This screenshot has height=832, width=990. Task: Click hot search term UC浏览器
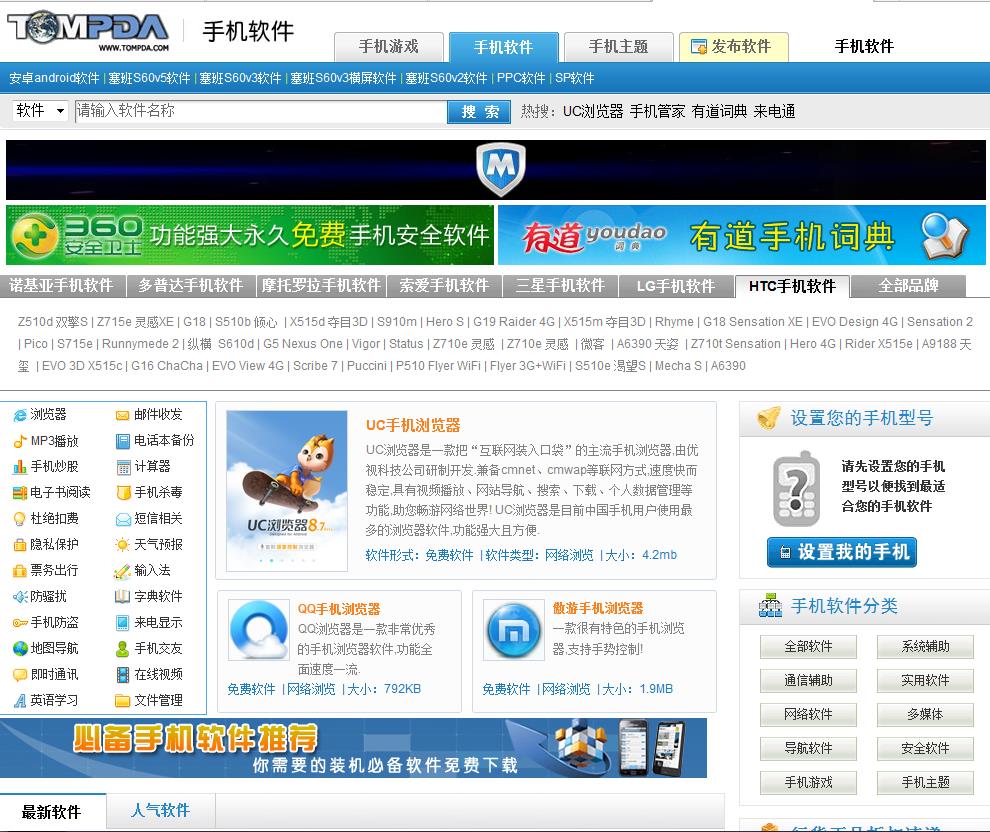coord(593,112)
